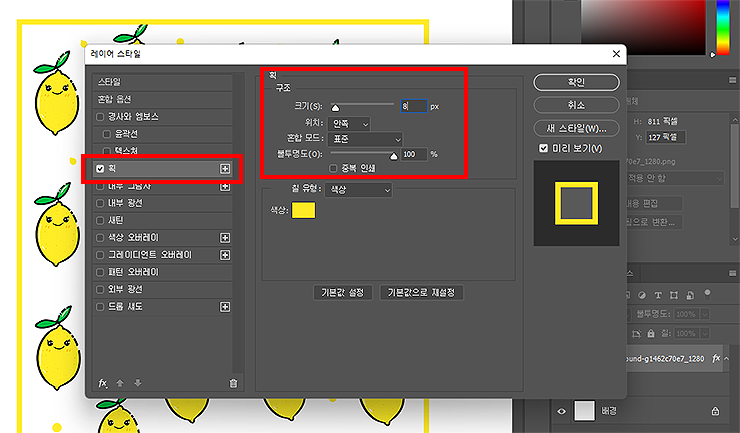Click the 크기 px size input field
This screenshot has width=740, height=433.
414,106
